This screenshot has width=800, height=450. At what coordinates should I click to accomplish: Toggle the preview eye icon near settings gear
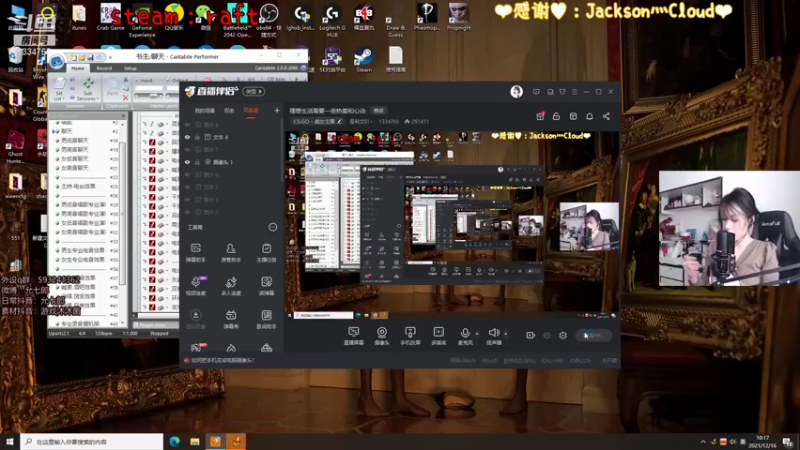pos(547,335)
